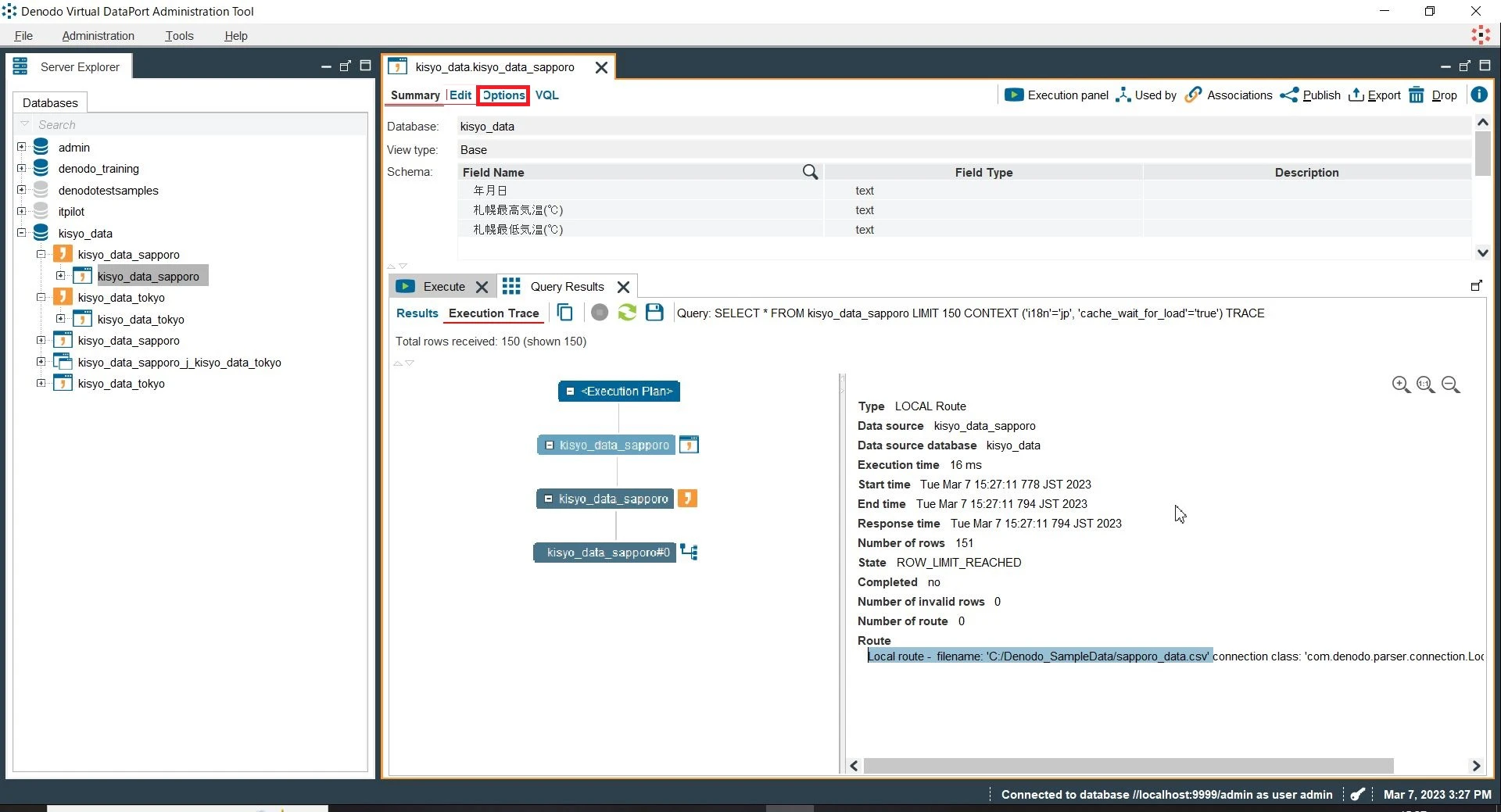The width and height of the screenshot is (1501, 812).
Task: Open the view information icon
Action: coord(1479,95)
